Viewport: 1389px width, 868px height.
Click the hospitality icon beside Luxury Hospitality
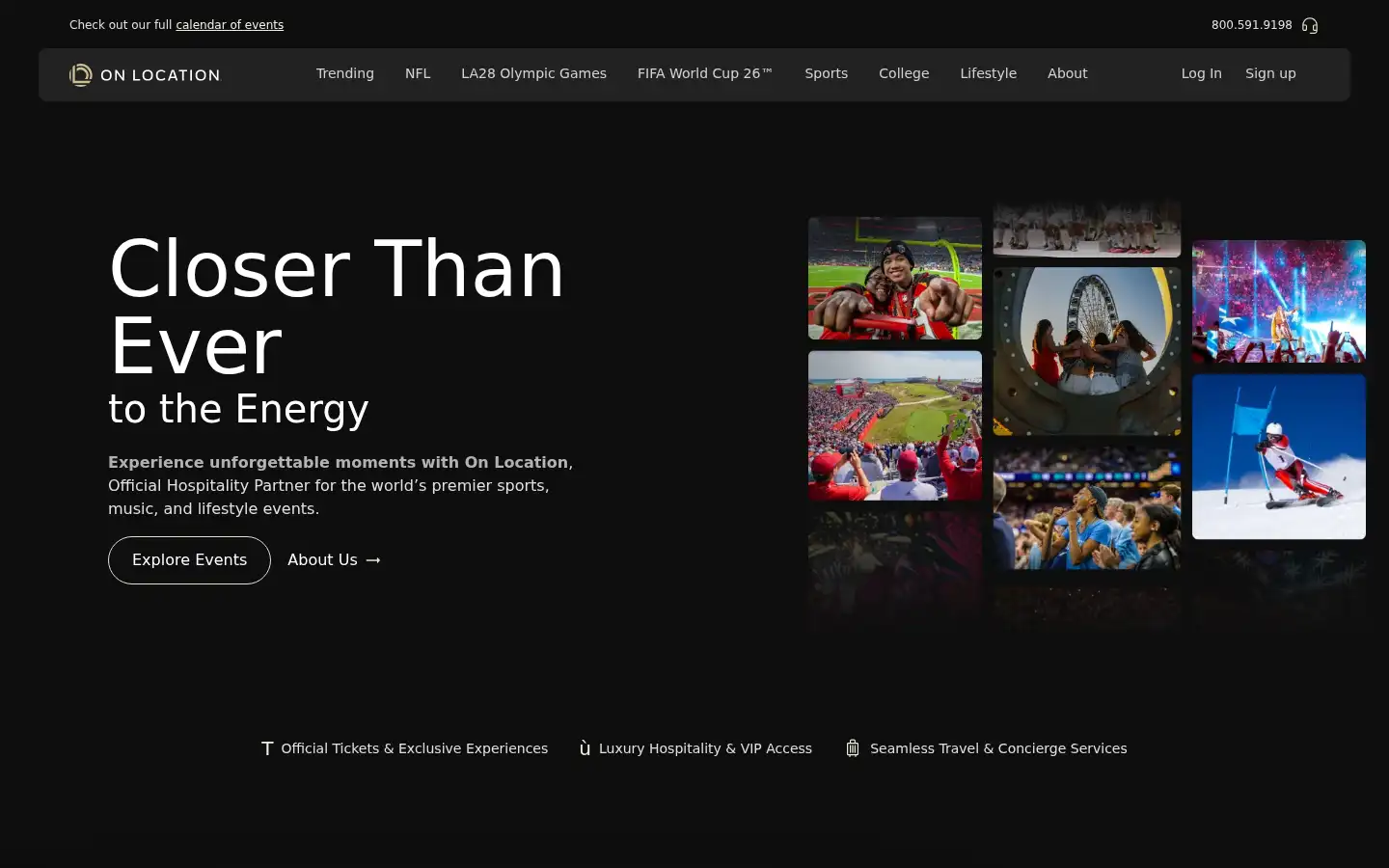point(585,748)
